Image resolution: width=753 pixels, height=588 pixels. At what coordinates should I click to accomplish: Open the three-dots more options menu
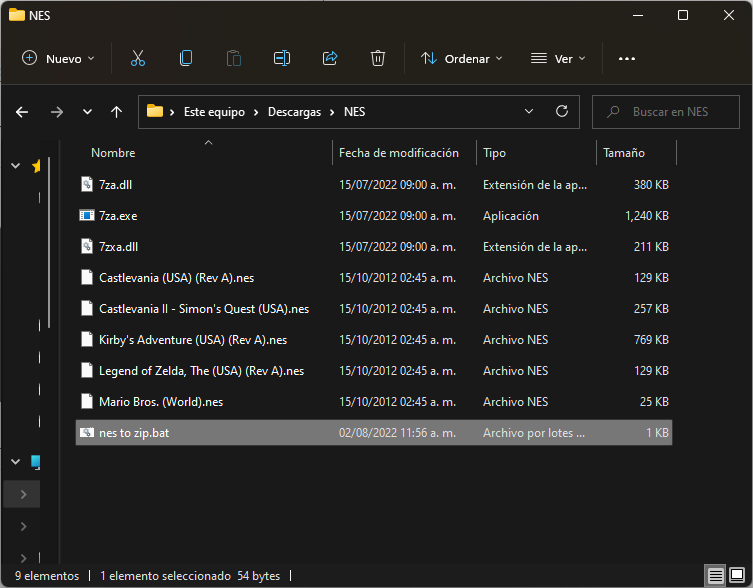coord(627,59)
